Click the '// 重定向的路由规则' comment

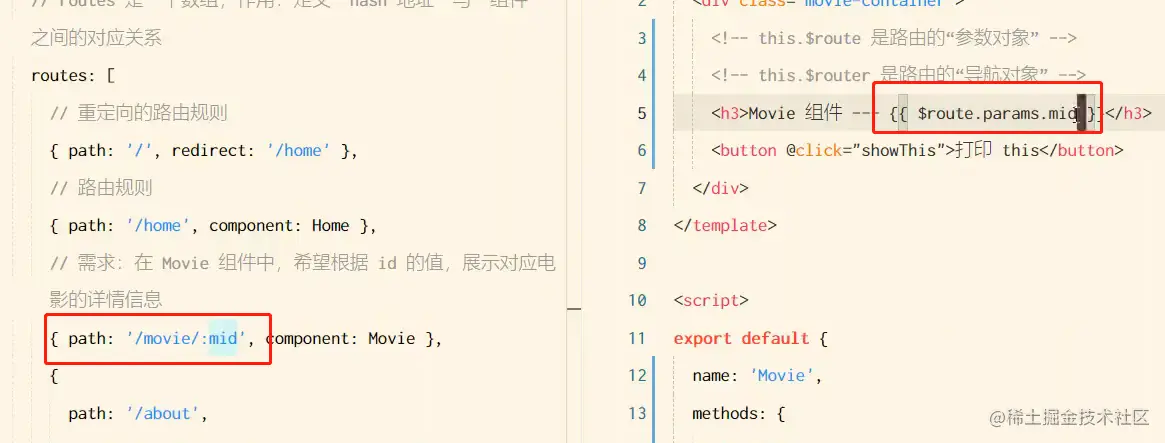tap(138, 113)
